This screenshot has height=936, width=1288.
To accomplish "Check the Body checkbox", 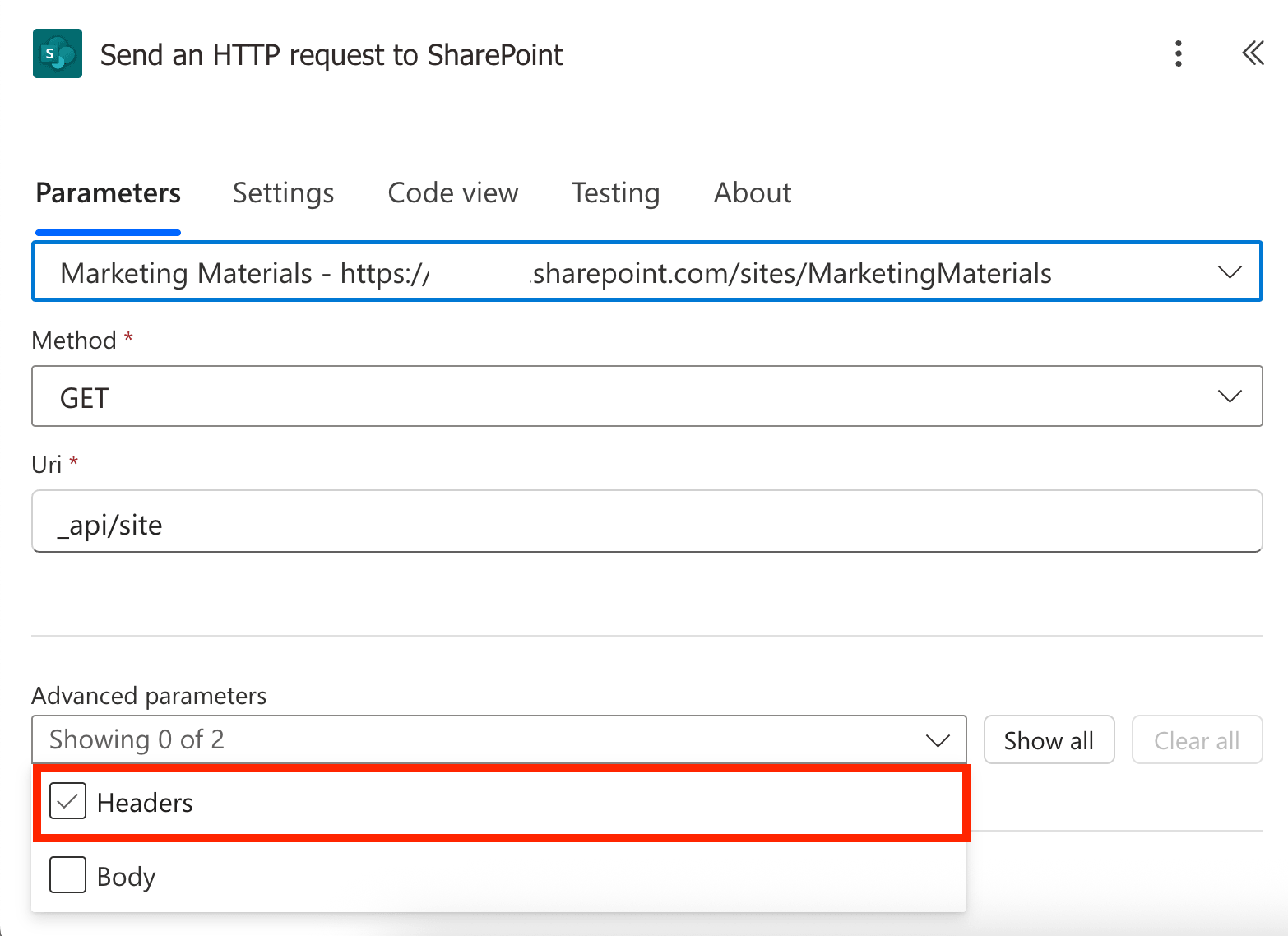I will [67, 875].
